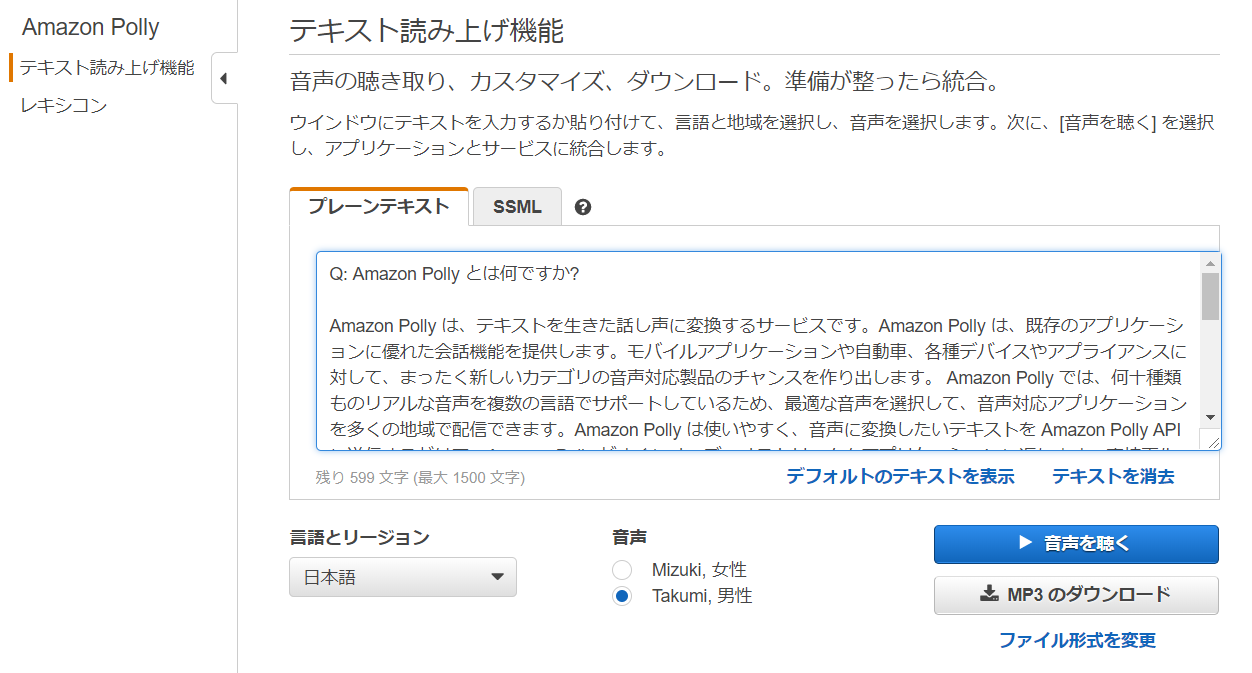Click the text area scrollbar thumb
Image resolution: width=1252 pixels, height=673 pixels.
(1210, 296)
